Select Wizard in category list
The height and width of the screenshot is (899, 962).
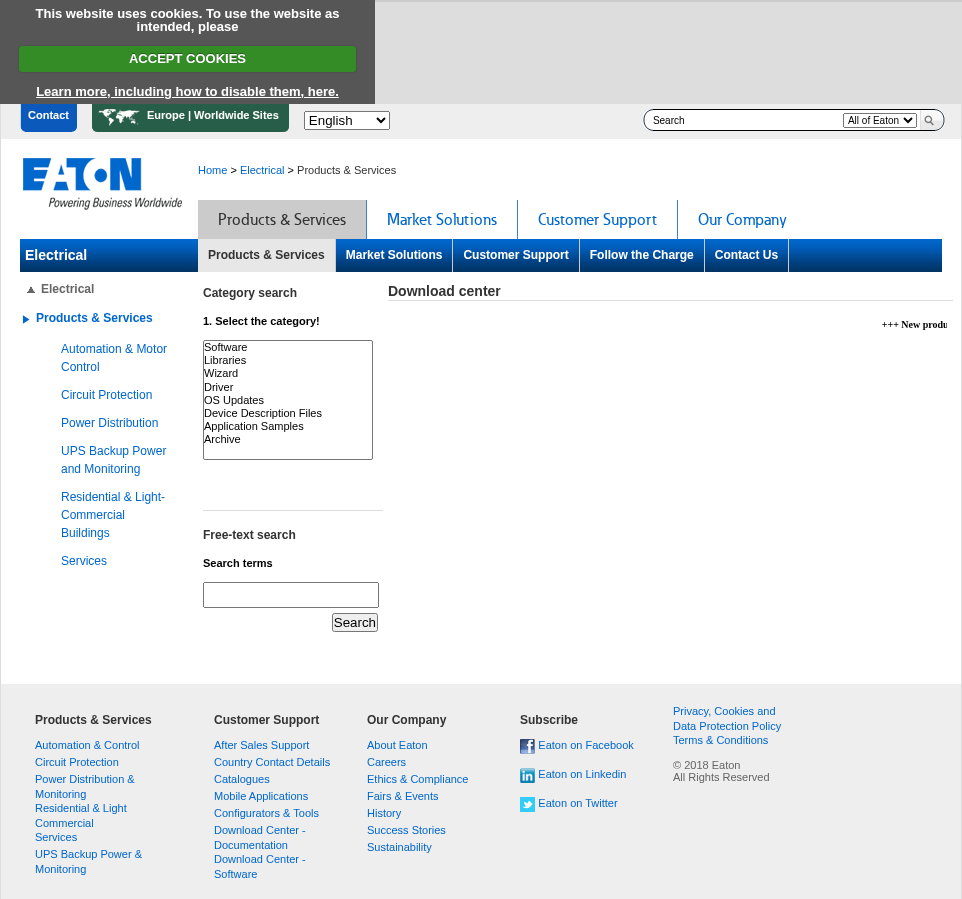(x=288, y=373)
